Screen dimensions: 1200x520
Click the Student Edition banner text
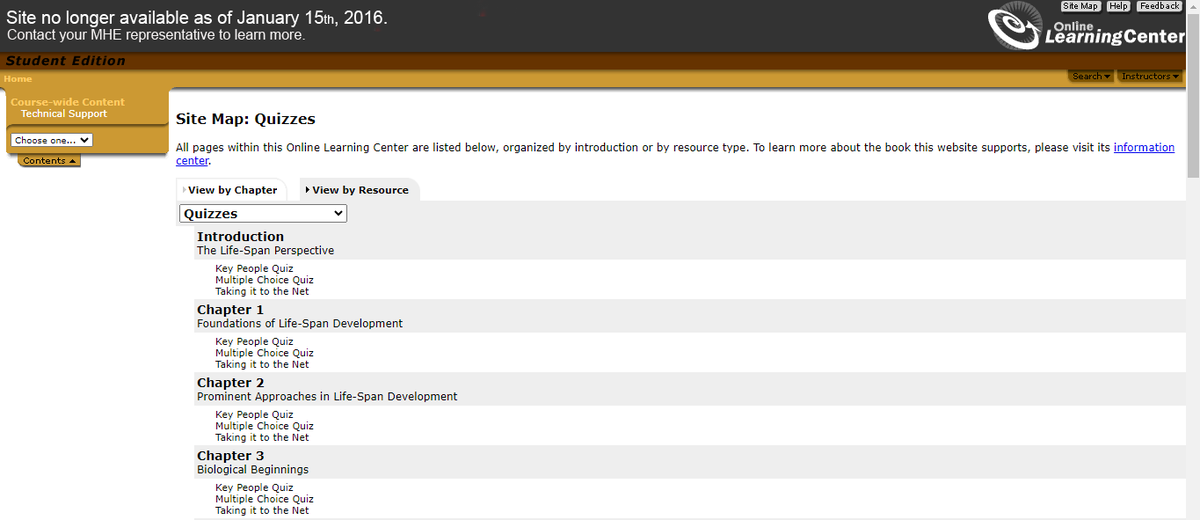(66, 61)
